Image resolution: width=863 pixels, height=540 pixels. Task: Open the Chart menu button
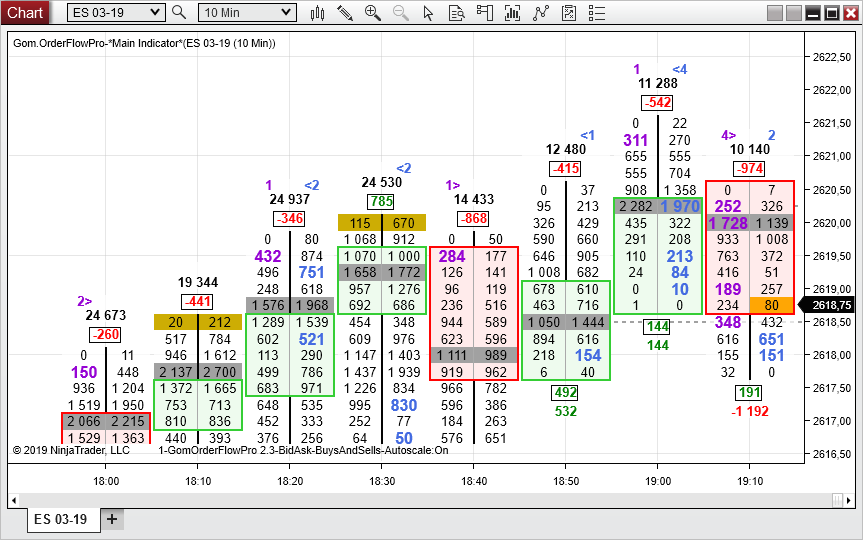pyautogui.click(x=25, y=12)
